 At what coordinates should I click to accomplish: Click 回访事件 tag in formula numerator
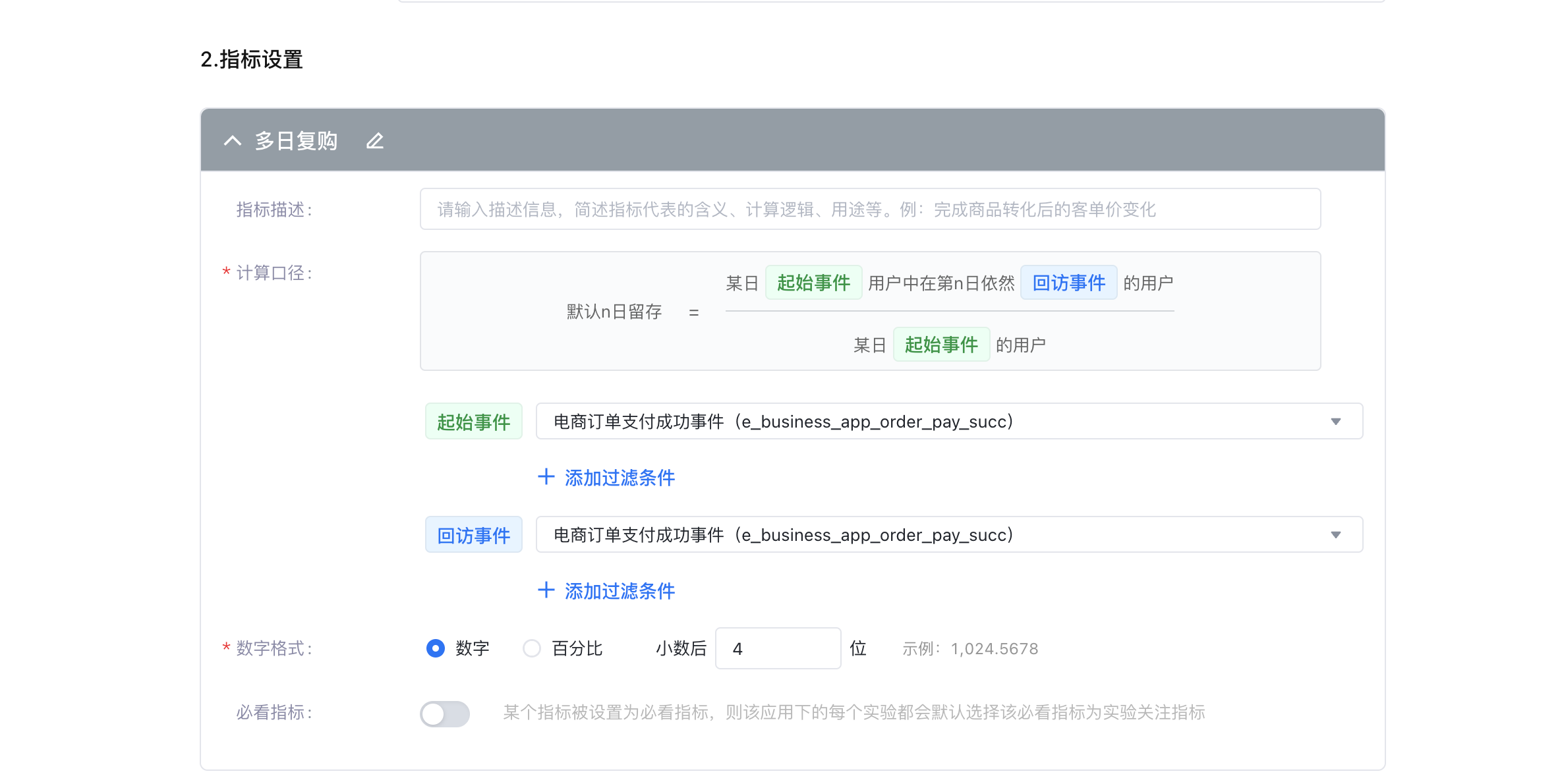1068,283
